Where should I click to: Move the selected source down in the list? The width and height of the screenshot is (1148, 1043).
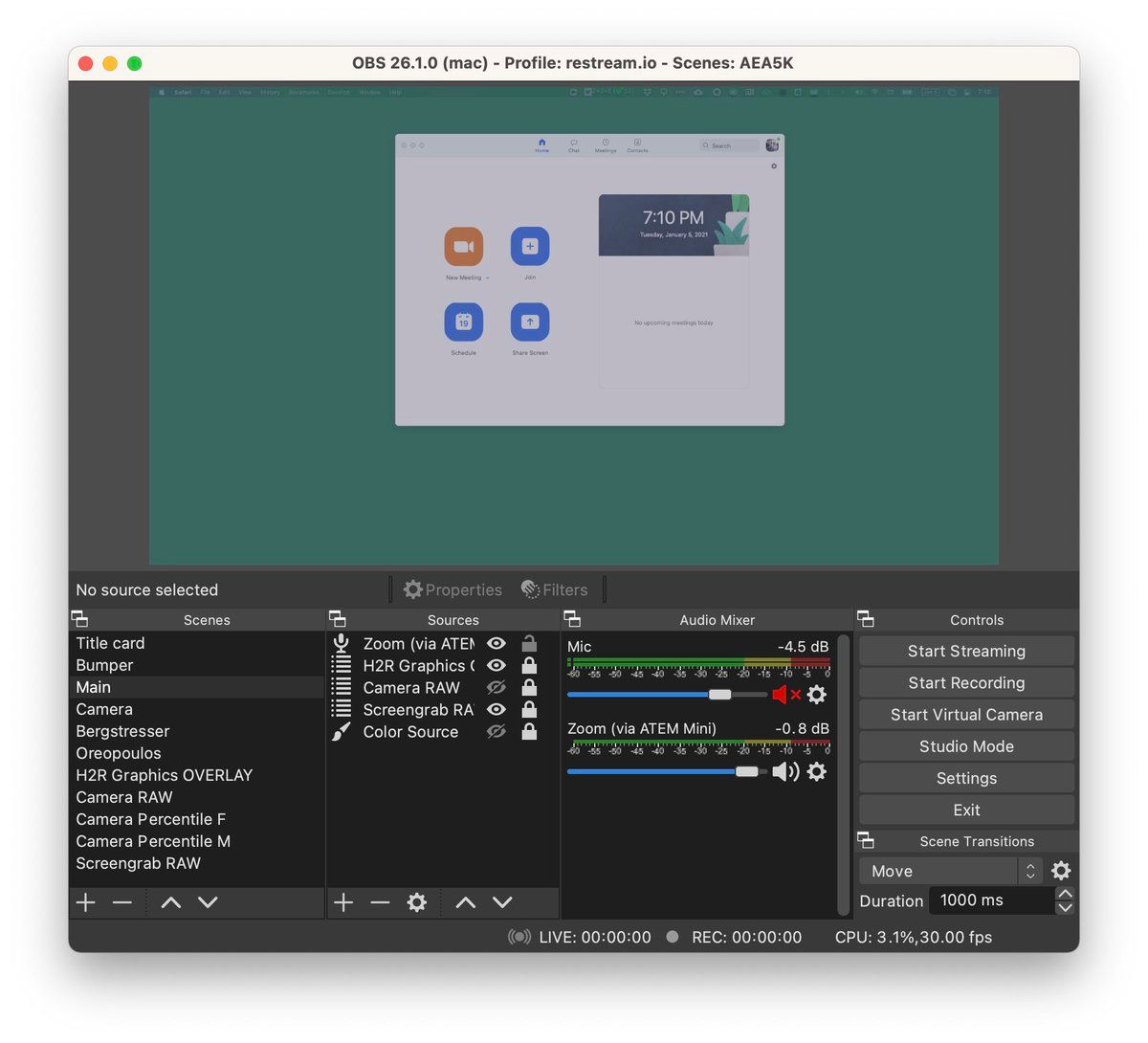pos(502,902)
